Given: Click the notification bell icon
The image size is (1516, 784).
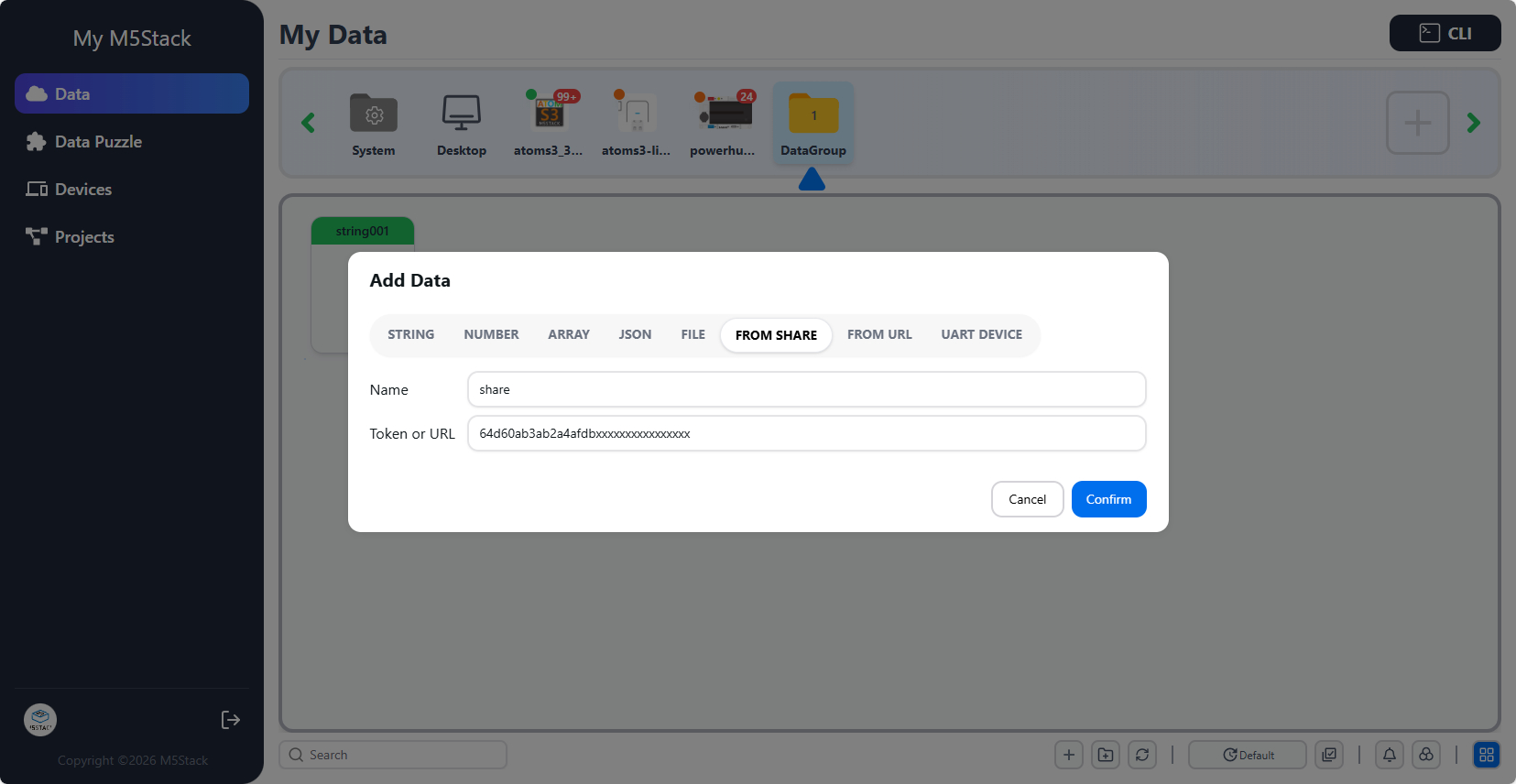Looking at the screenshot, I should 1389,755.
